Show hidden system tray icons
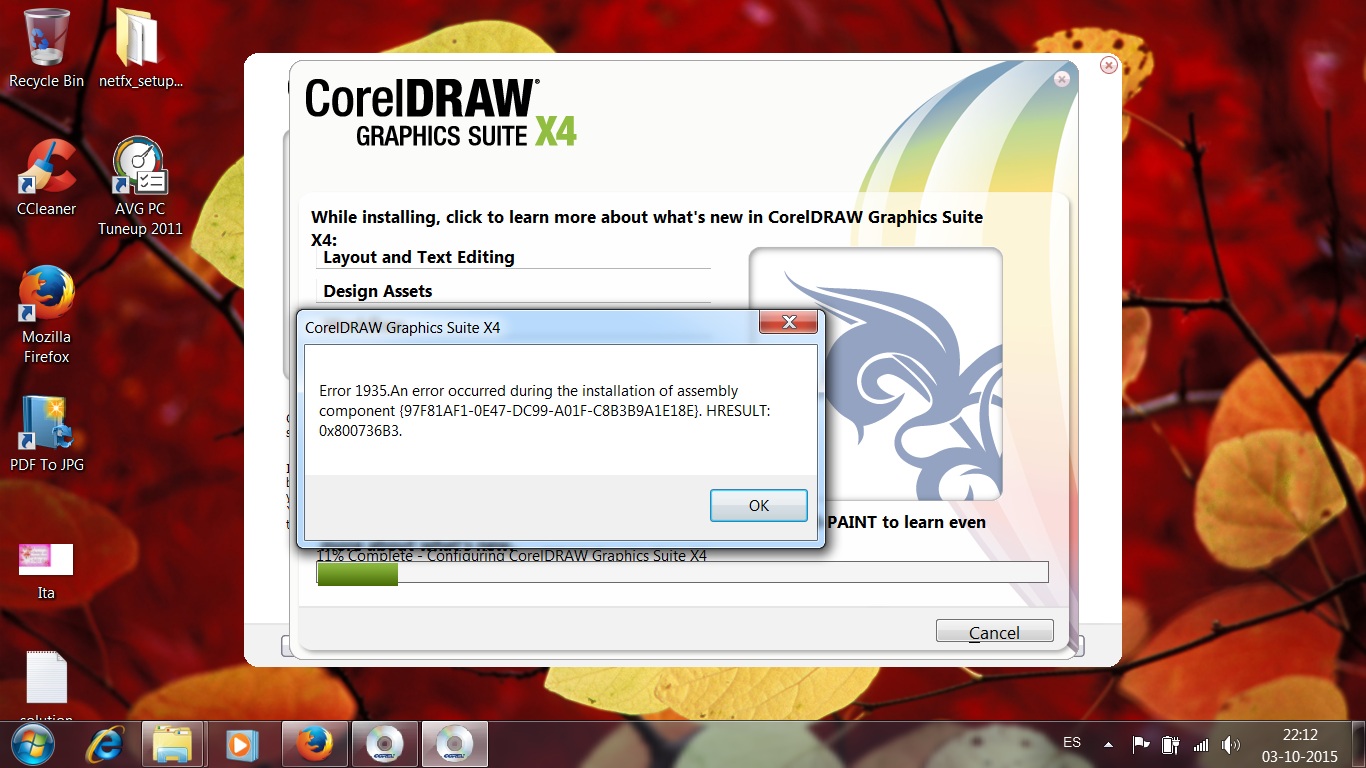Viewport: 1366px width, 768px height. (x=1108, y=745)
